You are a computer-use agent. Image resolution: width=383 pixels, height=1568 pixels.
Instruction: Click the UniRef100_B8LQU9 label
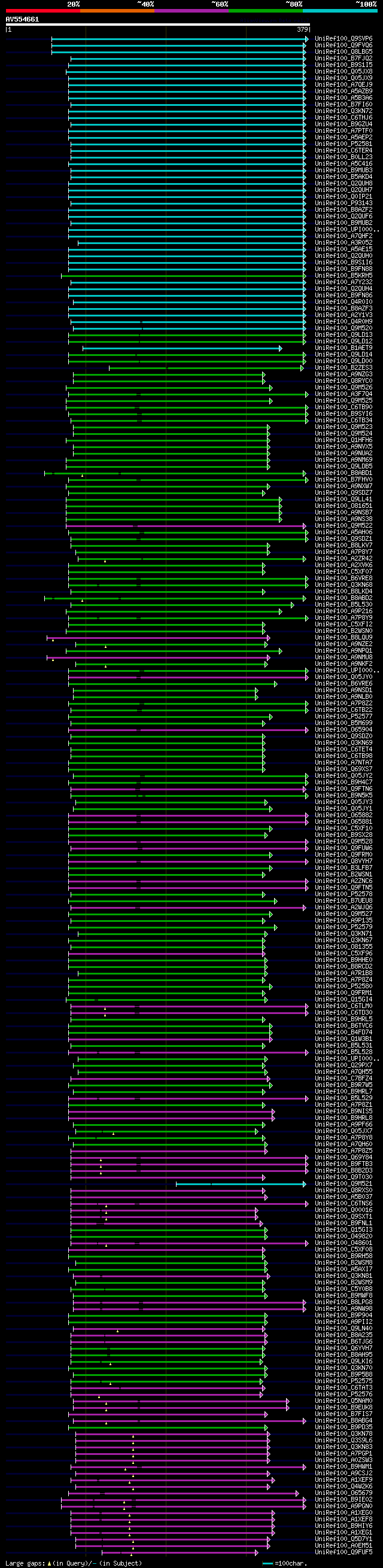[x=344, y=638]
